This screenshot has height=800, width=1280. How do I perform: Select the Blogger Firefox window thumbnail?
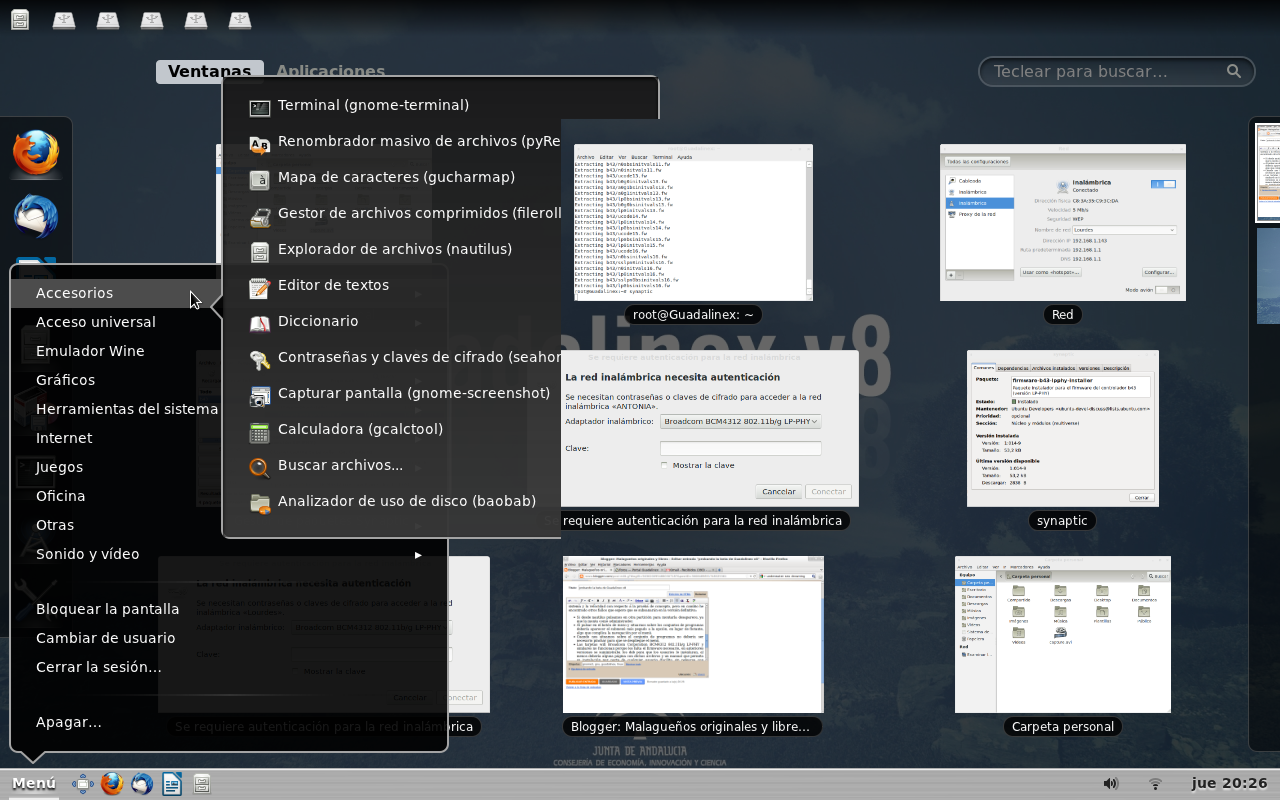693,634
